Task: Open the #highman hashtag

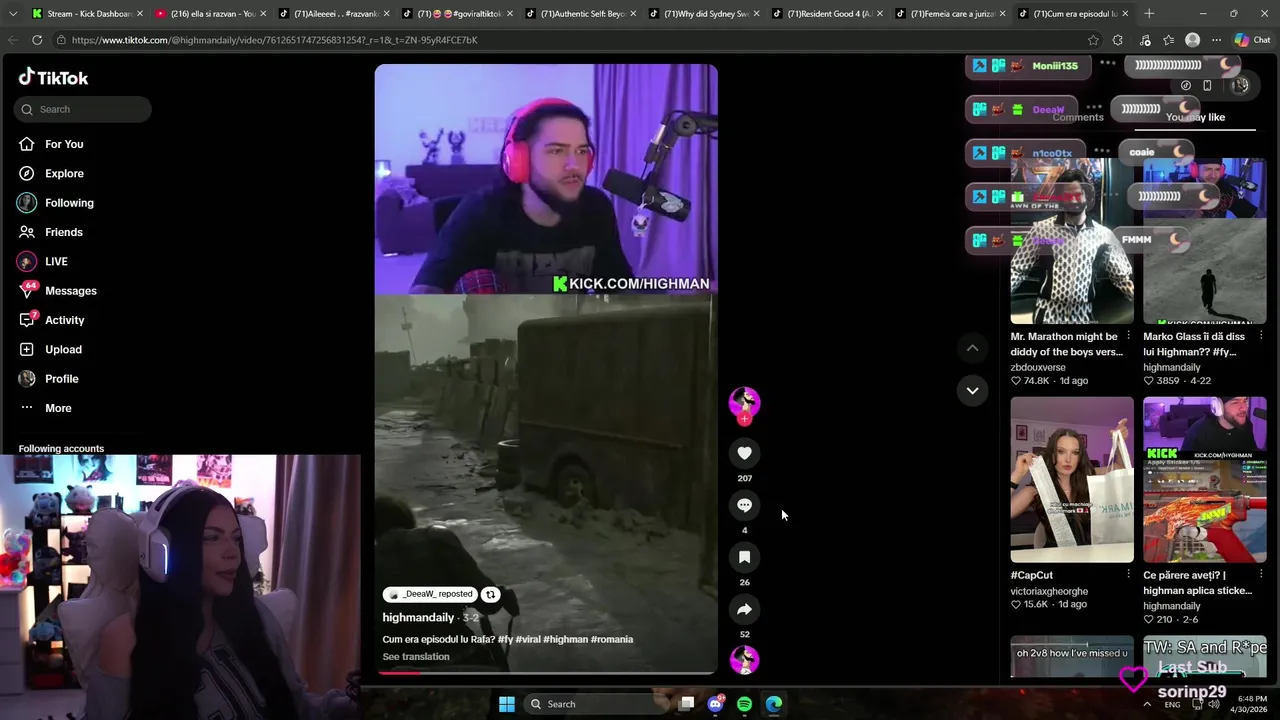Action: pyautogui.click(x=565, y=640)
